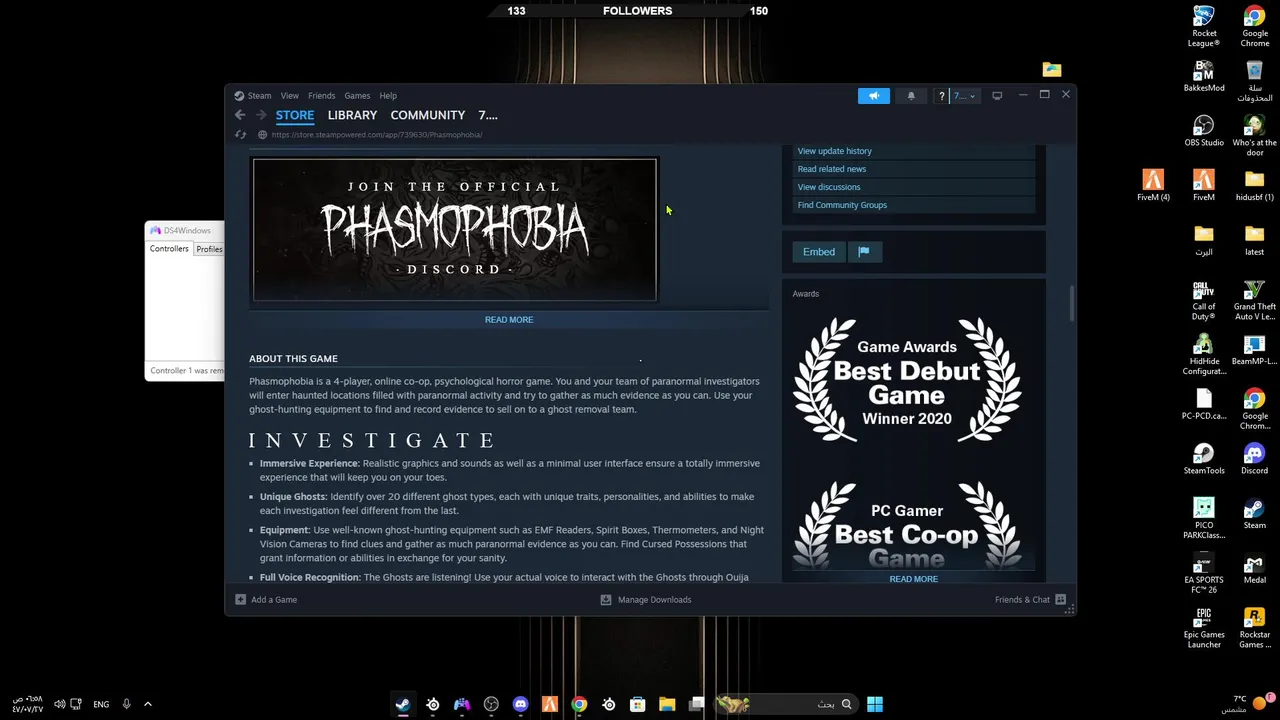This screenshot has width=1280, height=720.
Task: Click the Phasmophobia Discord banner image
Action: [x=455, y=229]
